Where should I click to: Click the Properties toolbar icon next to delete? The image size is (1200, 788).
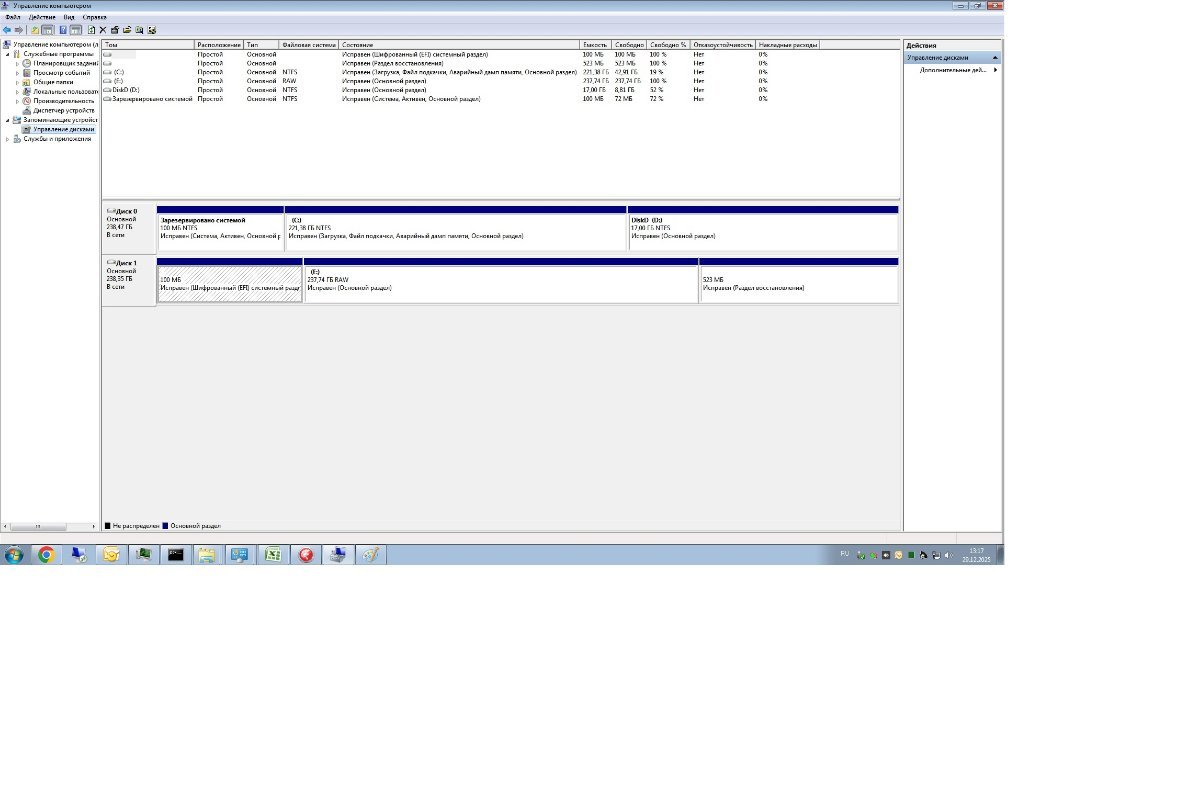click(115, 30)
